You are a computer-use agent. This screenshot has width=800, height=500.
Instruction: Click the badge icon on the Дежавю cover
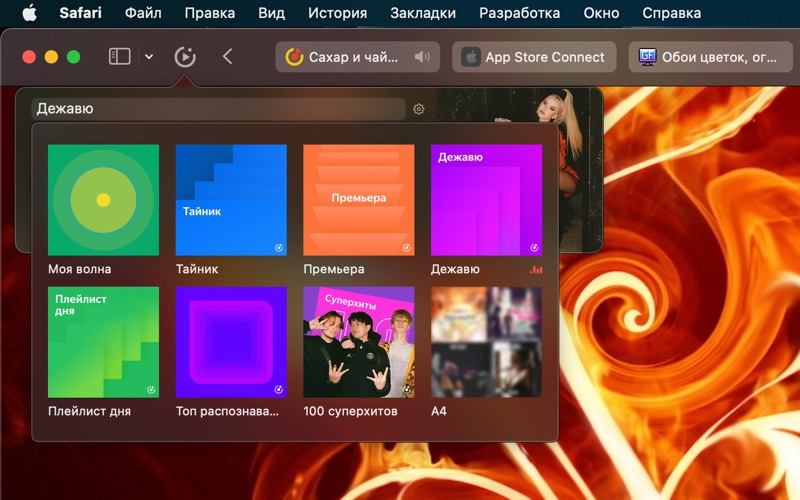534,248
